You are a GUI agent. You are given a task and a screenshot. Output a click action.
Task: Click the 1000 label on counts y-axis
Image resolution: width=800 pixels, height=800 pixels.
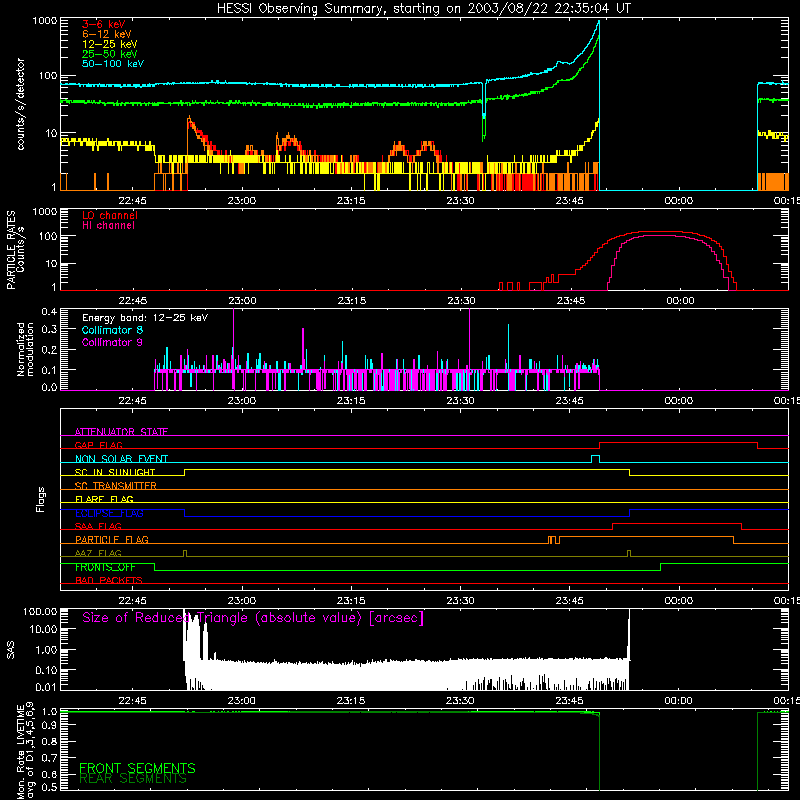click(x=44, y=21)
